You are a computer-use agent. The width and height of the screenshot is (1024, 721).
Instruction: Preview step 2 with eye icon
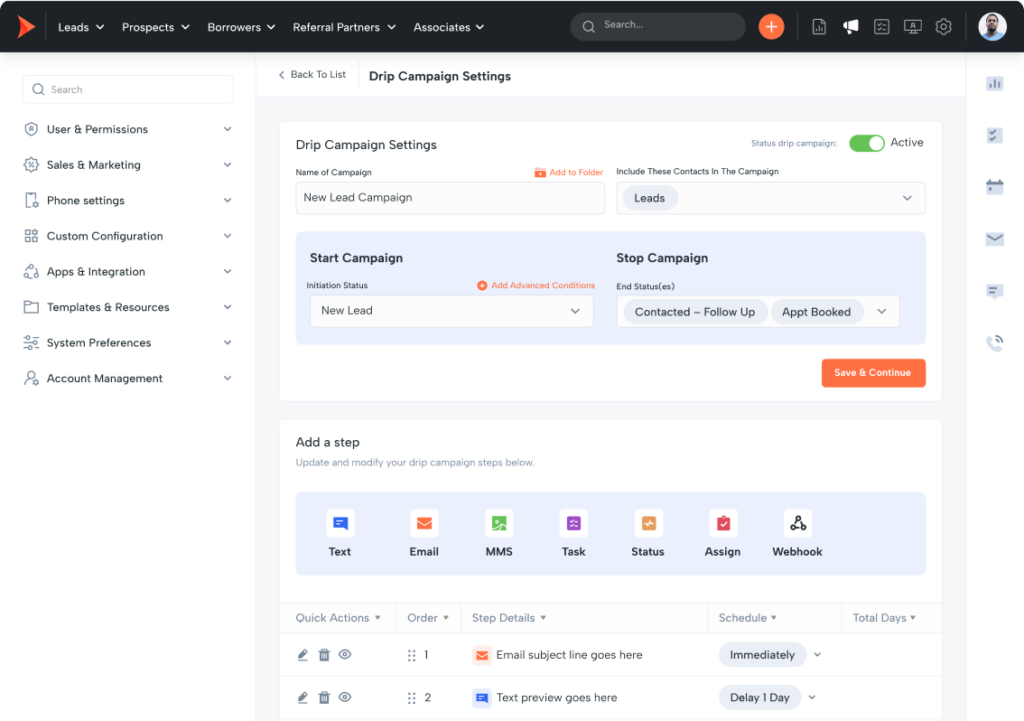[345, 697]
